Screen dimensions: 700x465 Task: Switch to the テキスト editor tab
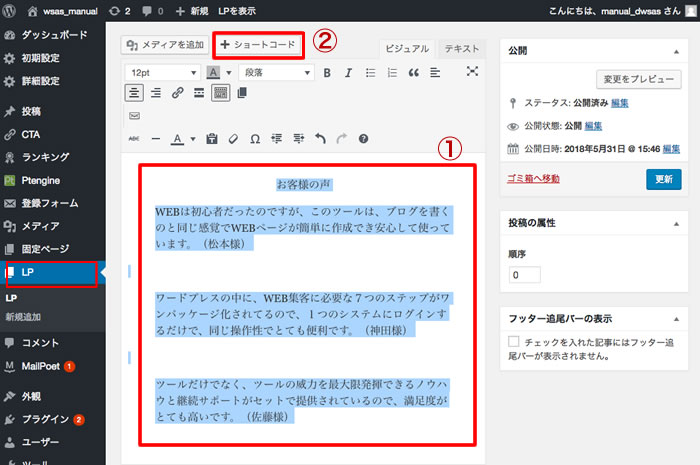(461, 48)
